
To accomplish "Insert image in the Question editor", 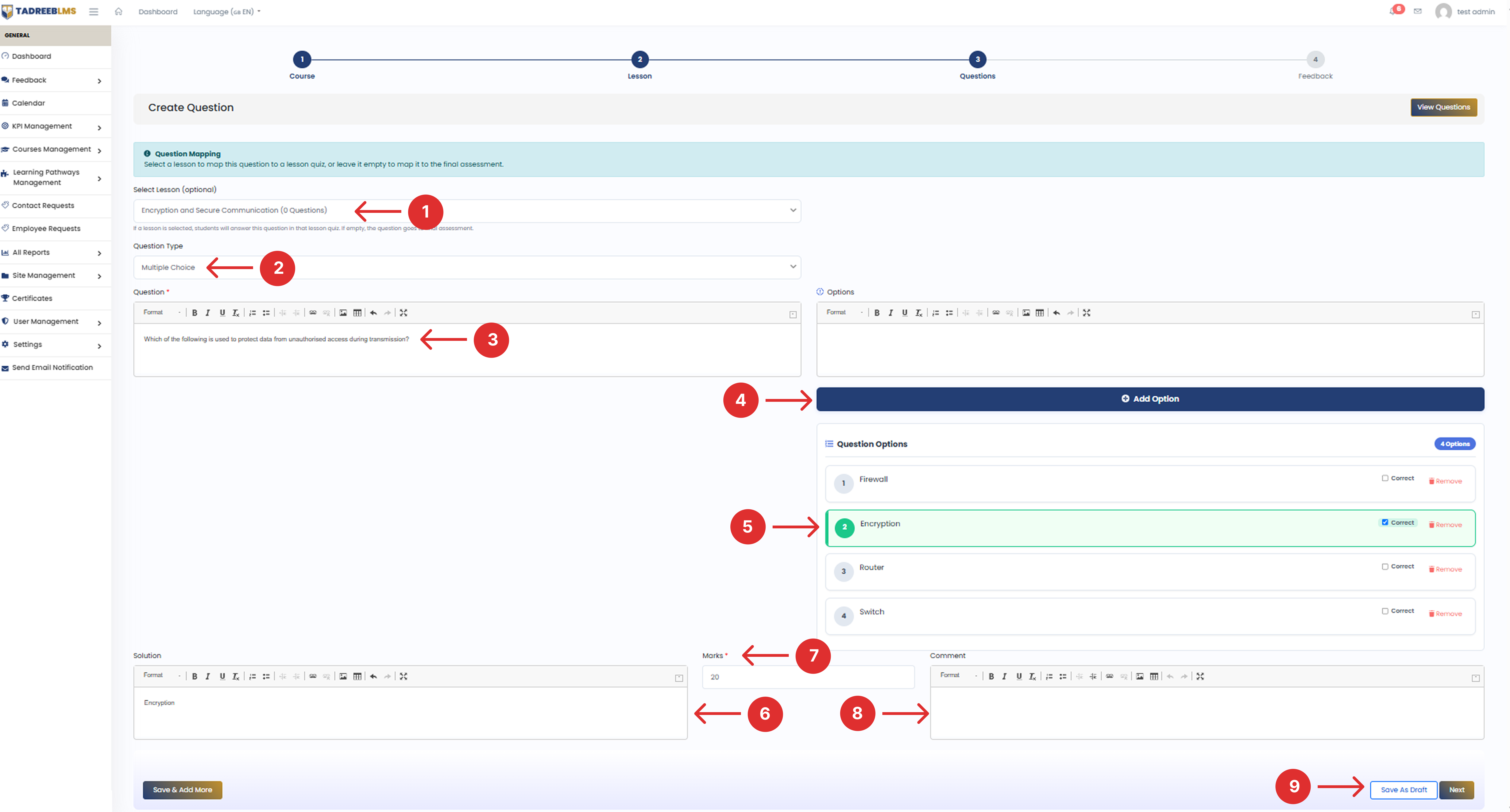I will click(343, 313).
